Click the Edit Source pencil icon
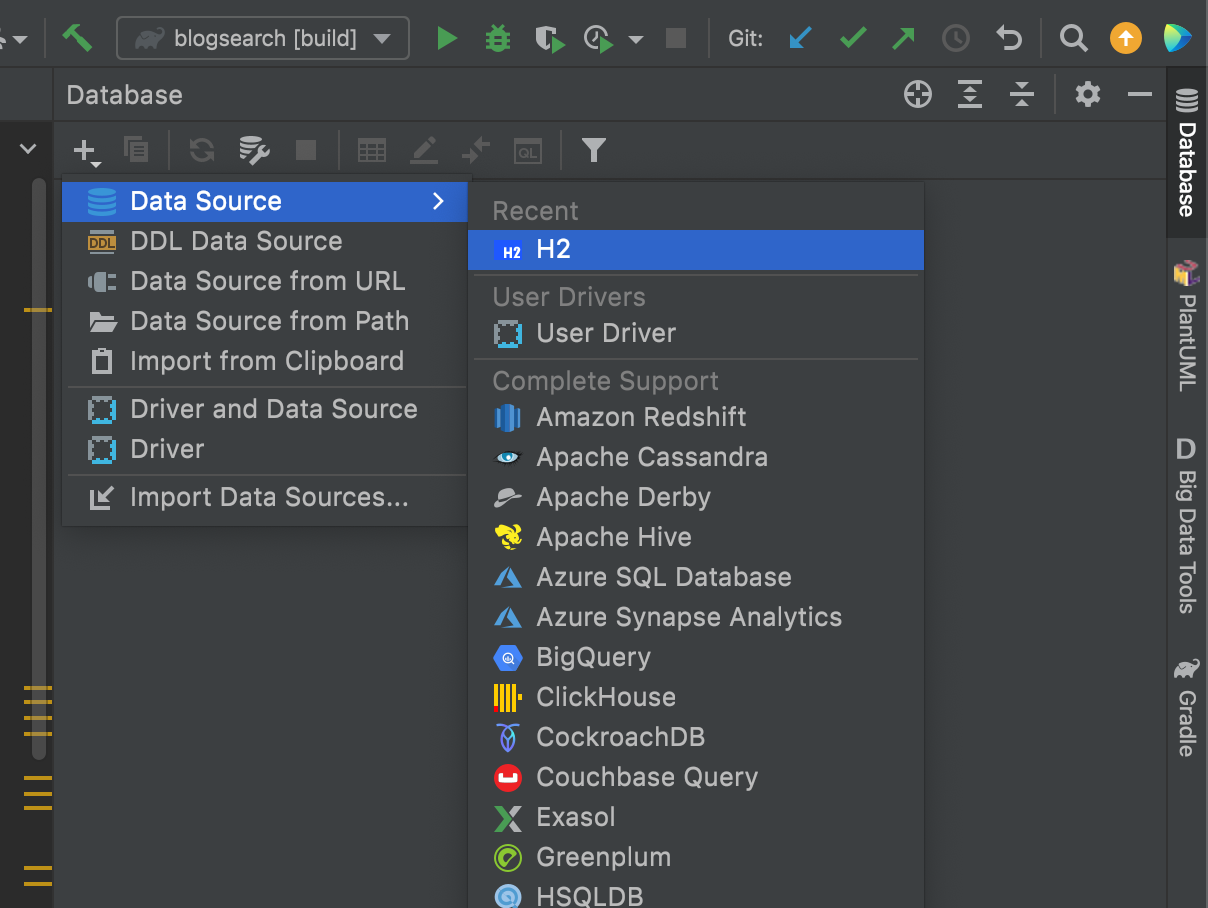This screenshot has height=908, width=1208. (424, 151)
